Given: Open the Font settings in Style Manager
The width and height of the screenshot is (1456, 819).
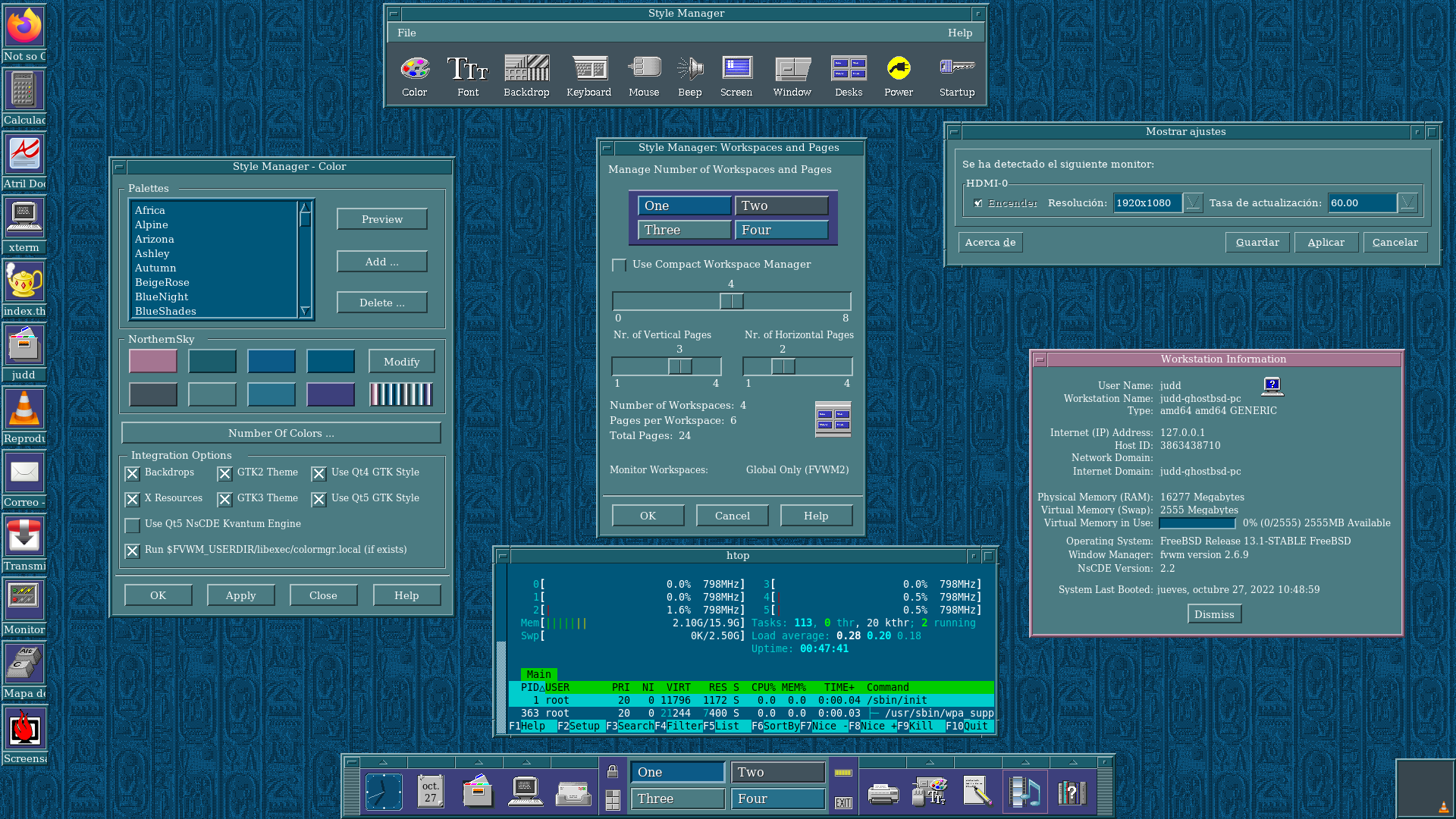Looking at the screenshot, I should [468, 76].
